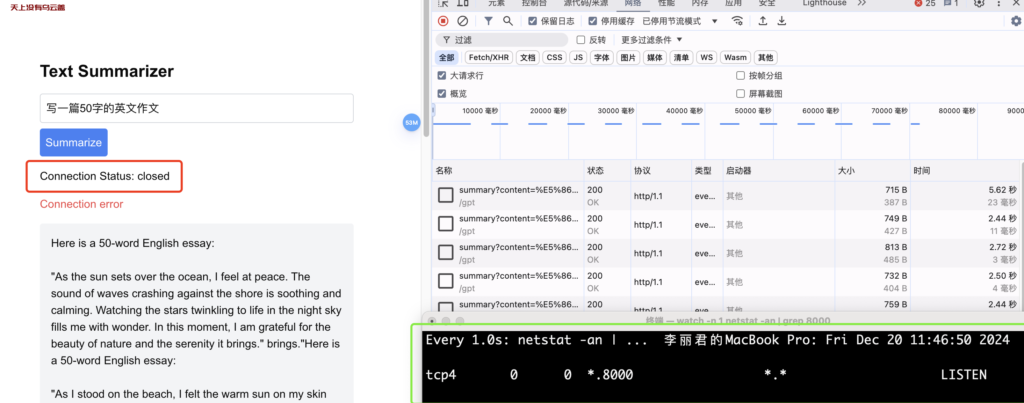
Task: Open network conditions via Wi-Fi icon
Action: pyautogui.click(x=737, y=21)
